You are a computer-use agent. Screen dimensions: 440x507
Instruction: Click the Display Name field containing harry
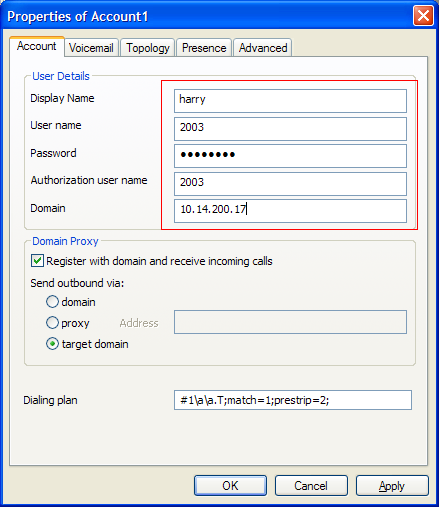[x=290, y=101]
